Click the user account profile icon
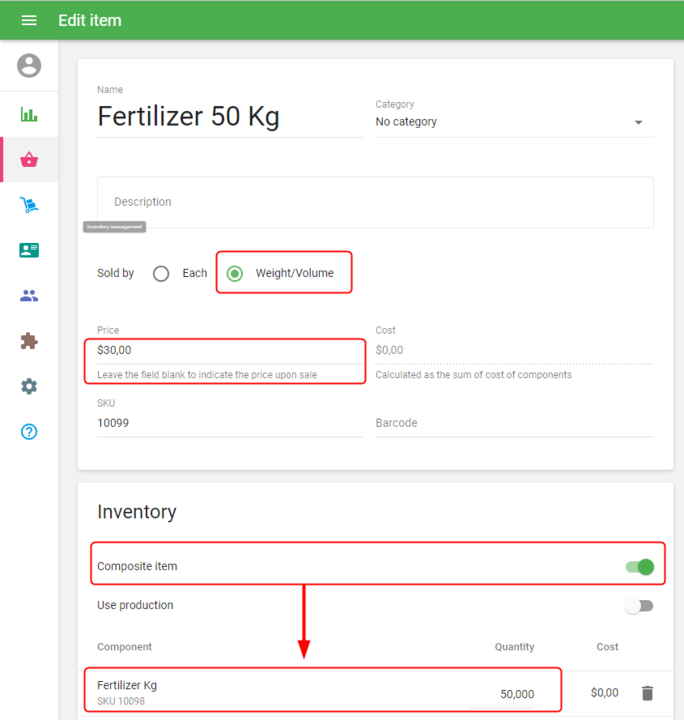The image size is (684, 720). [29, 66]
